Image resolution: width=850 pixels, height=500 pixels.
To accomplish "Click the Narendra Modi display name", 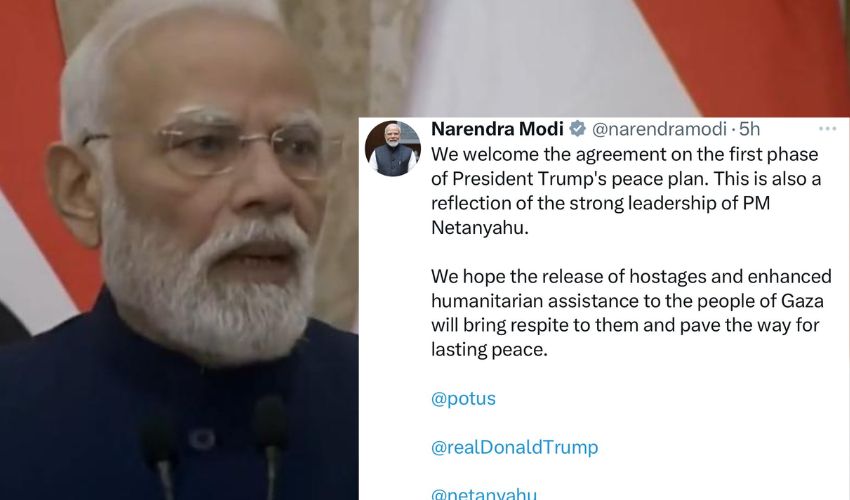I will coord(497,129).
